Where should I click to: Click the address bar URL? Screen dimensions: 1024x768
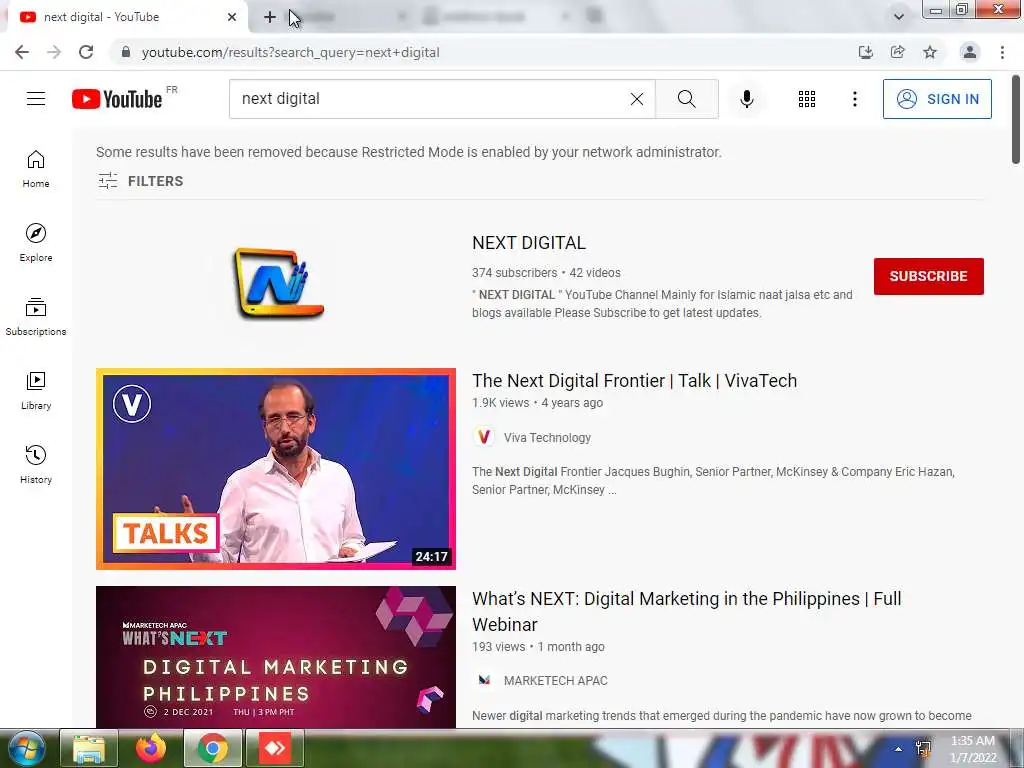[x=291, y=52]
